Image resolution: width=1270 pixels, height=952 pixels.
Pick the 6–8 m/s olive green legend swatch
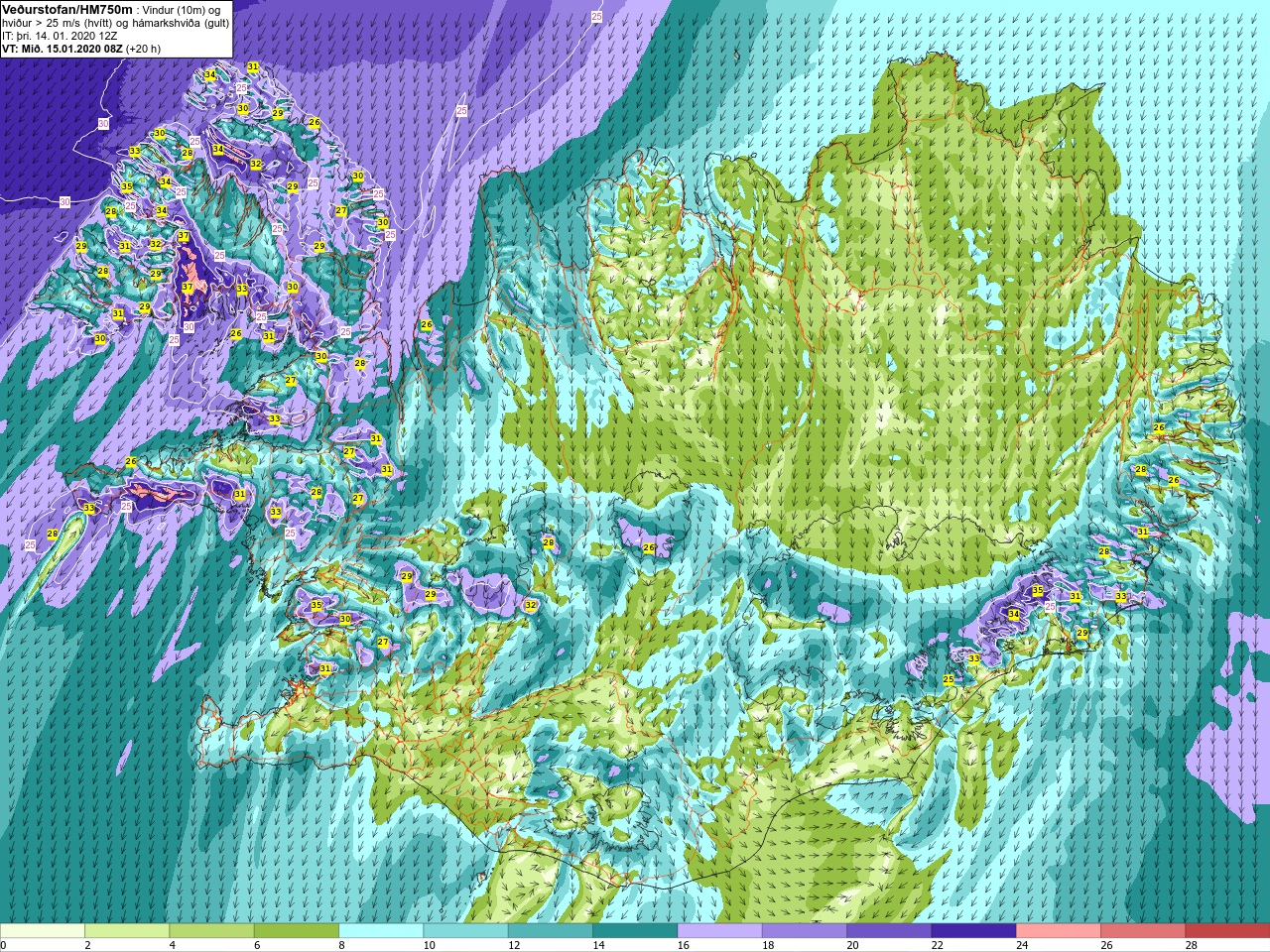[x=297, y=931]
